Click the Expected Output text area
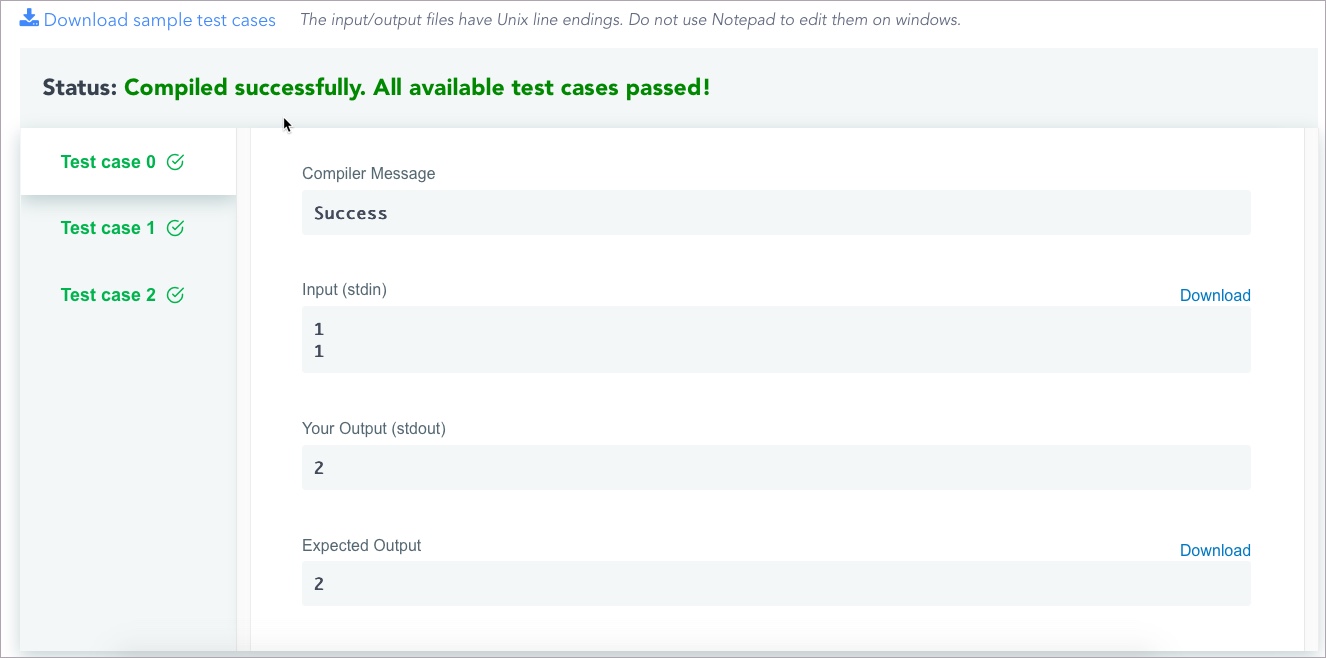 tap(776, 583)
